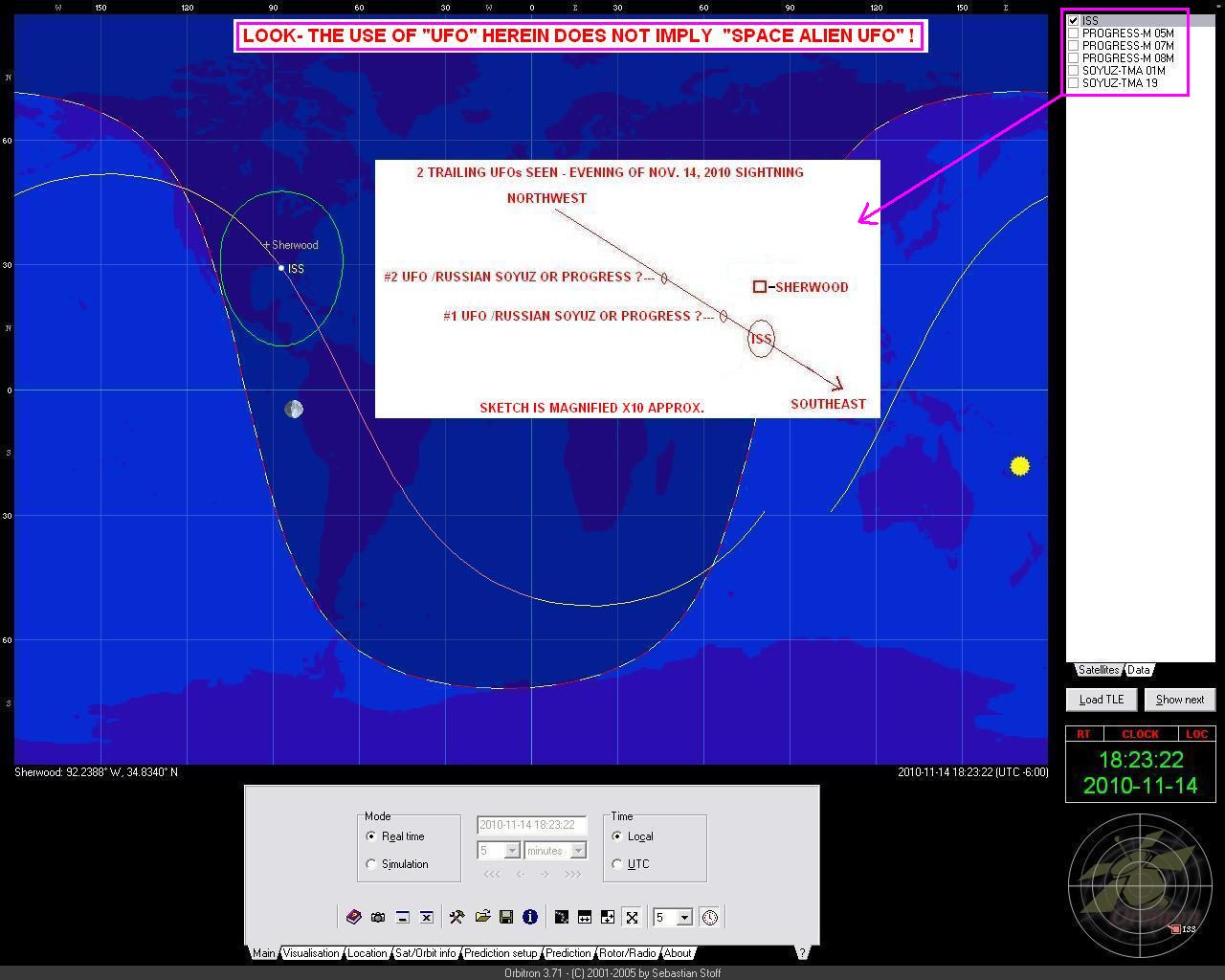Open the time step value dropdown
1225x980 pixels.
512,851
